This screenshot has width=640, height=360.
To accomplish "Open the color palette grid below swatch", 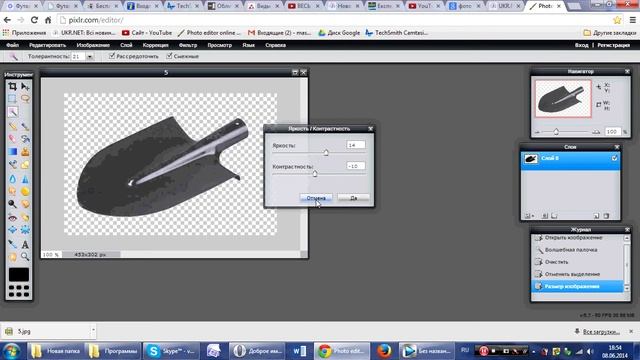I will coord(19,291).
